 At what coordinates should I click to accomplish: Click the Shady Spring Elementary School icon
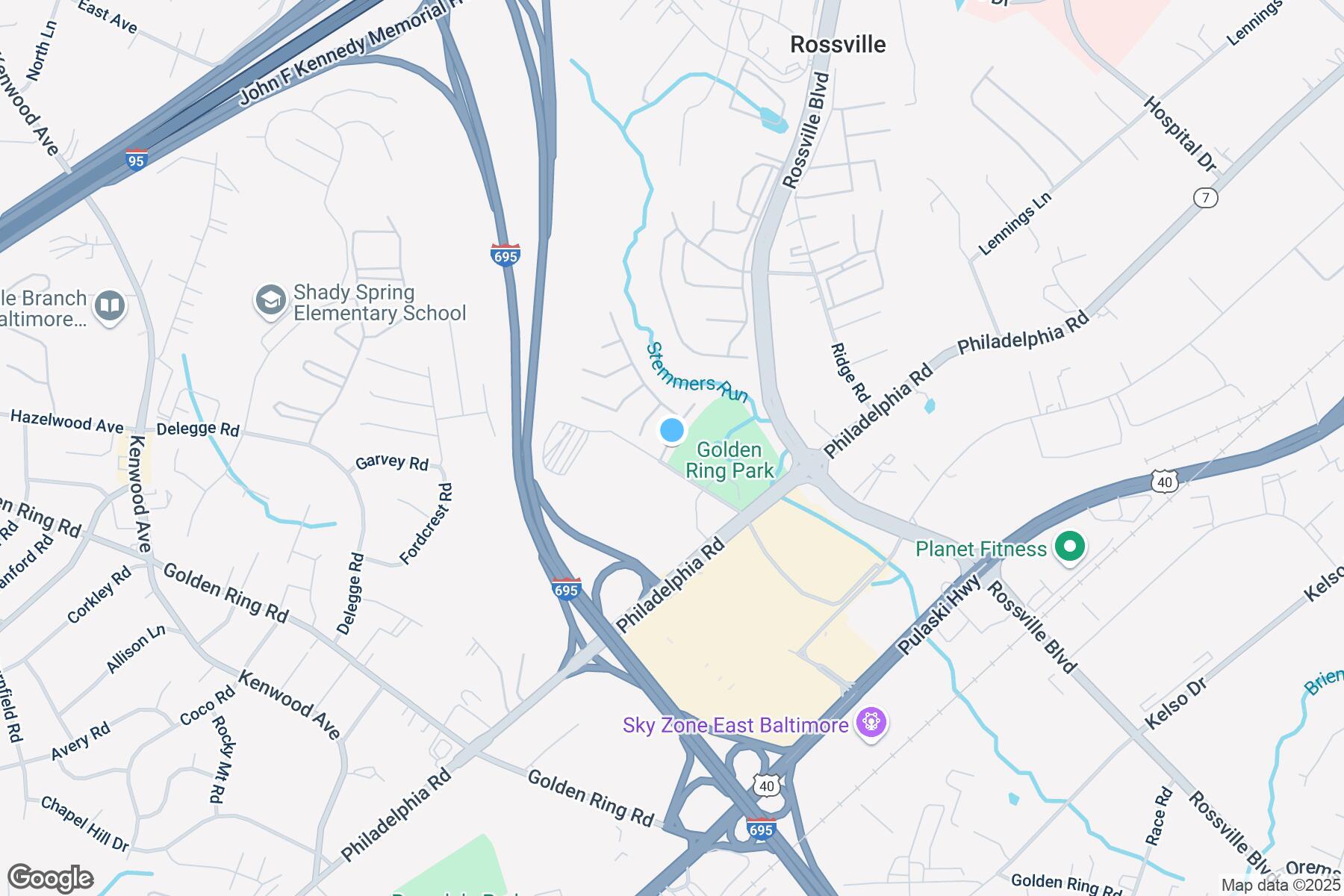[x=270, y=301]
